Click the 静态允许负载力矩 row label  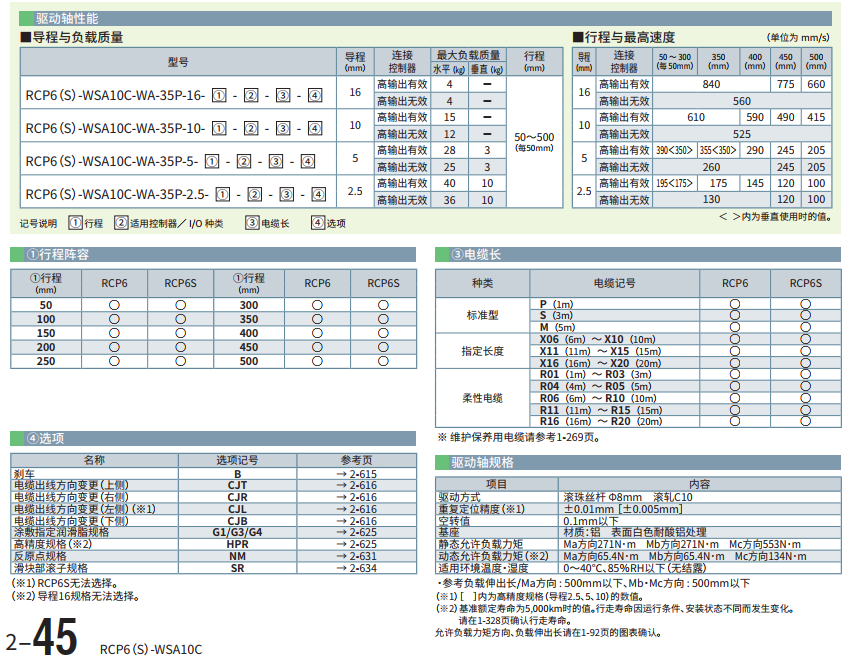pyautogui.click(x=480, y=544)
